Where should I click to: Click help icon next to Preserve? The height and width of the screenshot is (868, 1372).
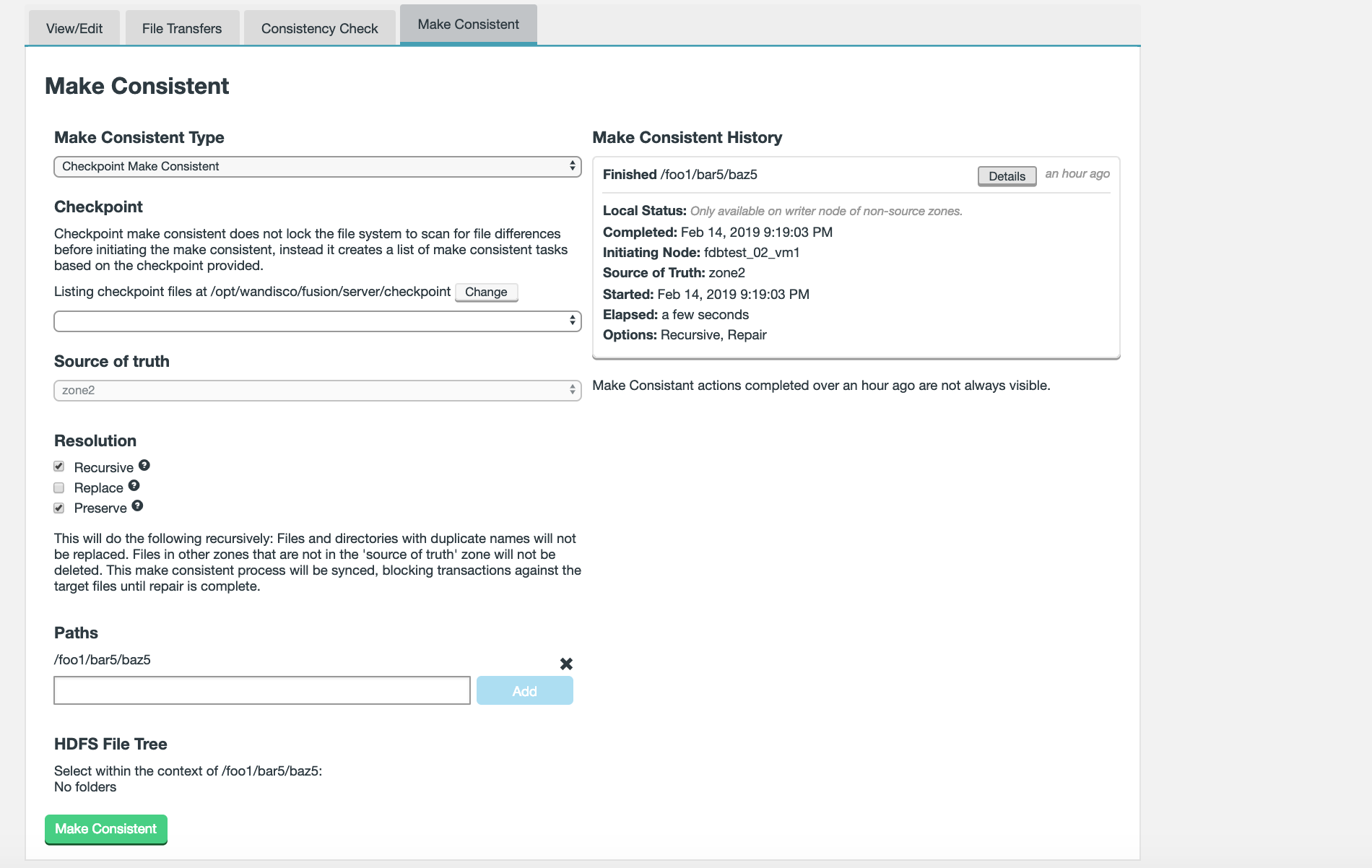137,506
